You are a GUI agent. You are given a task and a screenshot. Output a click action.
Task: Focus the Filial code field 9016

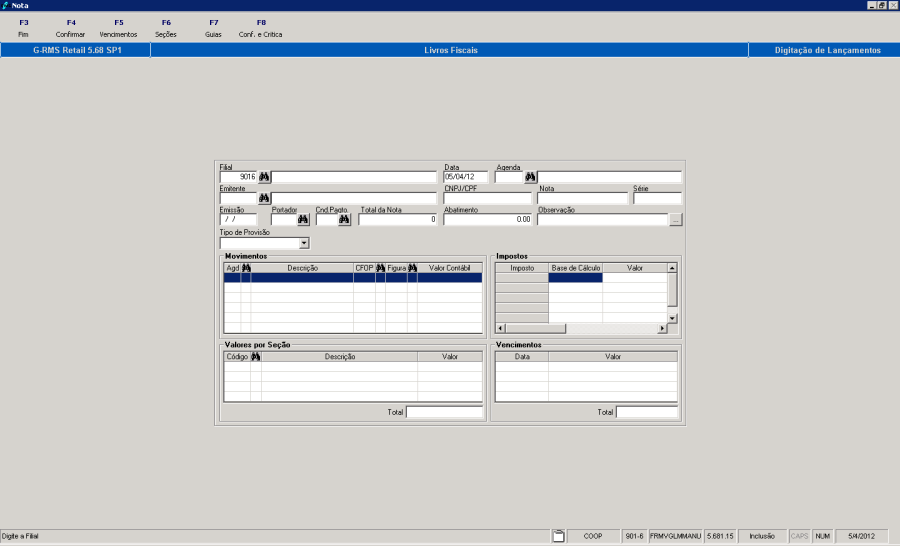click(238, 177)
